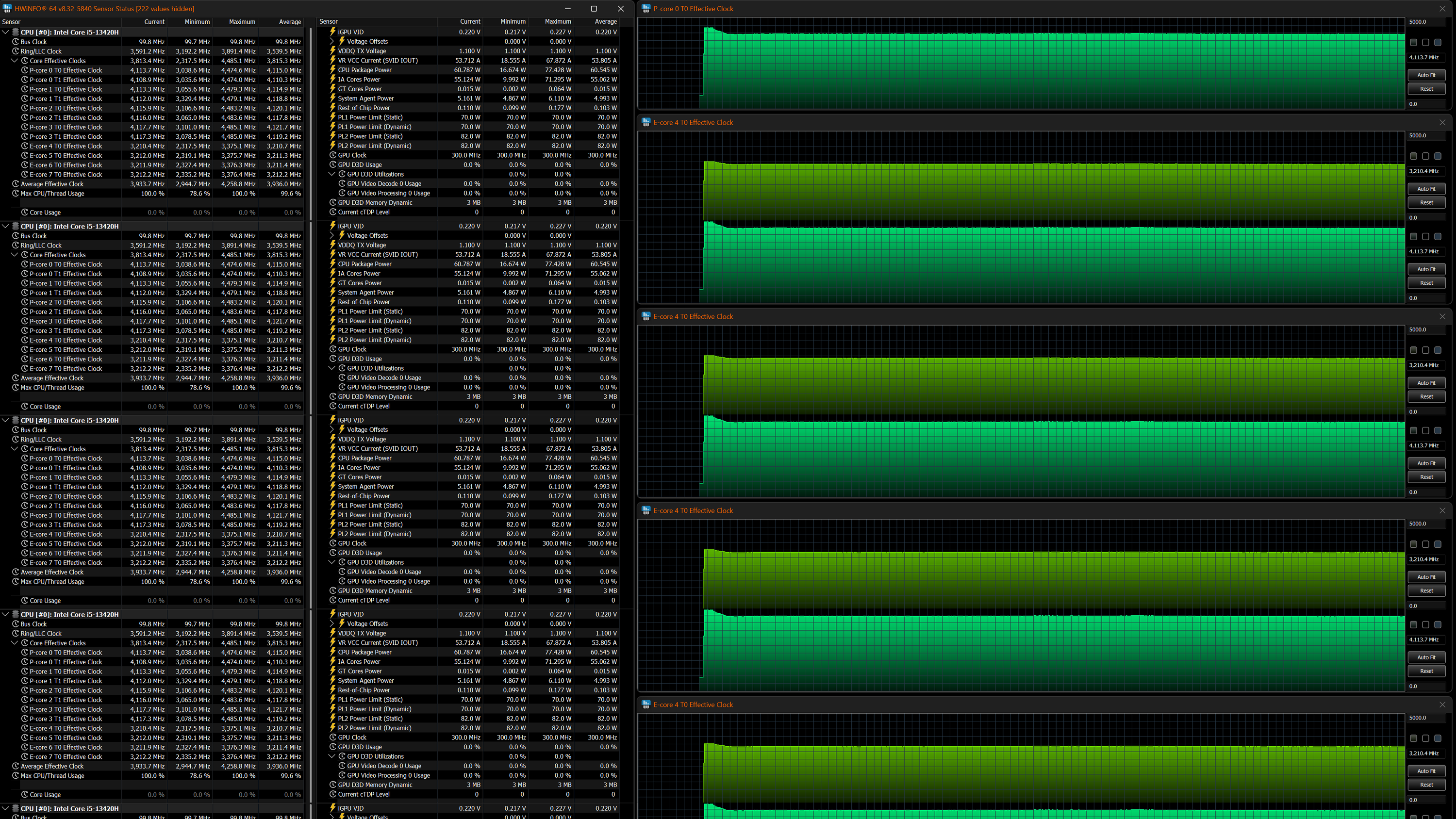Collapse the second Core Effective Clocks subtree from top
Viewport: 1456px width, 819px height.
click(15, 255)
